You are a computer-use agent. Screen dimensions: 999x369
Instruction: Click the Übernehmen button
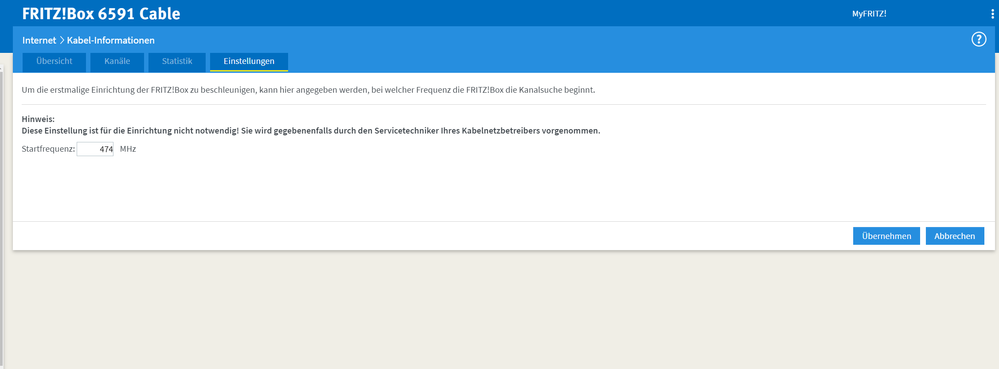pyautogui.click(x=886, y=236)
